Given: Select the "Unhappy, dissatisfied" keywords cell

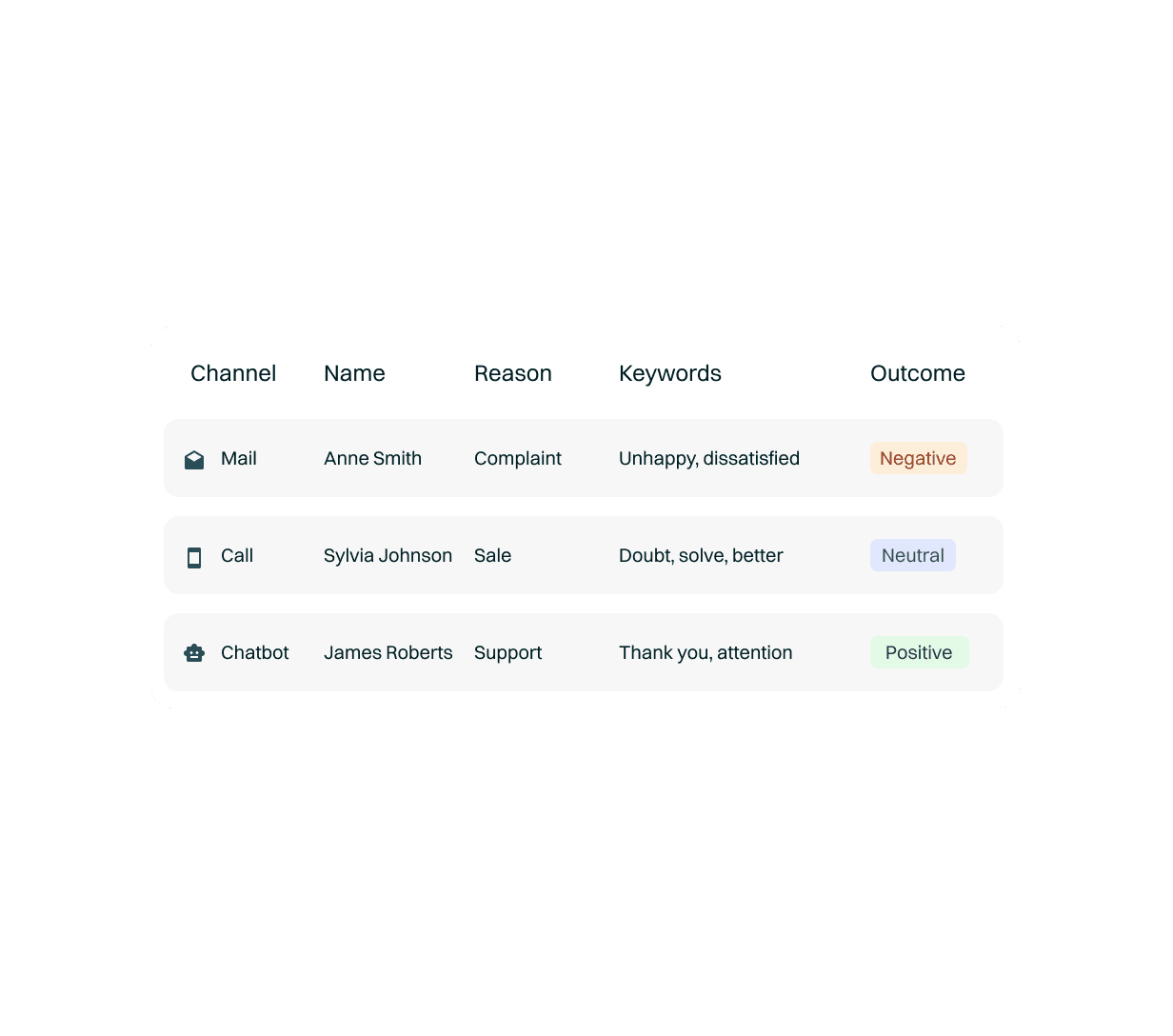Looking at the screenshot, I should (709, 458).
